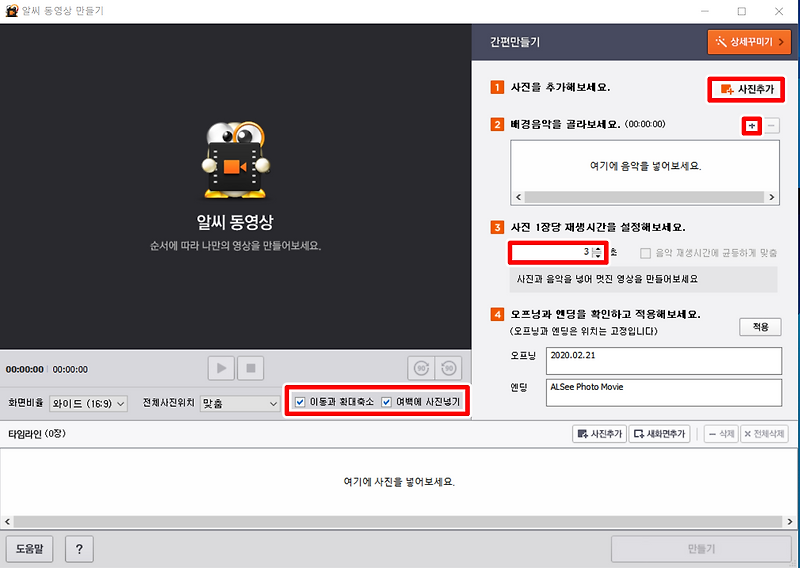Image resolution: width=800 pixels, height=568 pixels.
Task: Check 음악 재생시간에 균등하게 맞춤 checkbox
Action: coord(645,253)
